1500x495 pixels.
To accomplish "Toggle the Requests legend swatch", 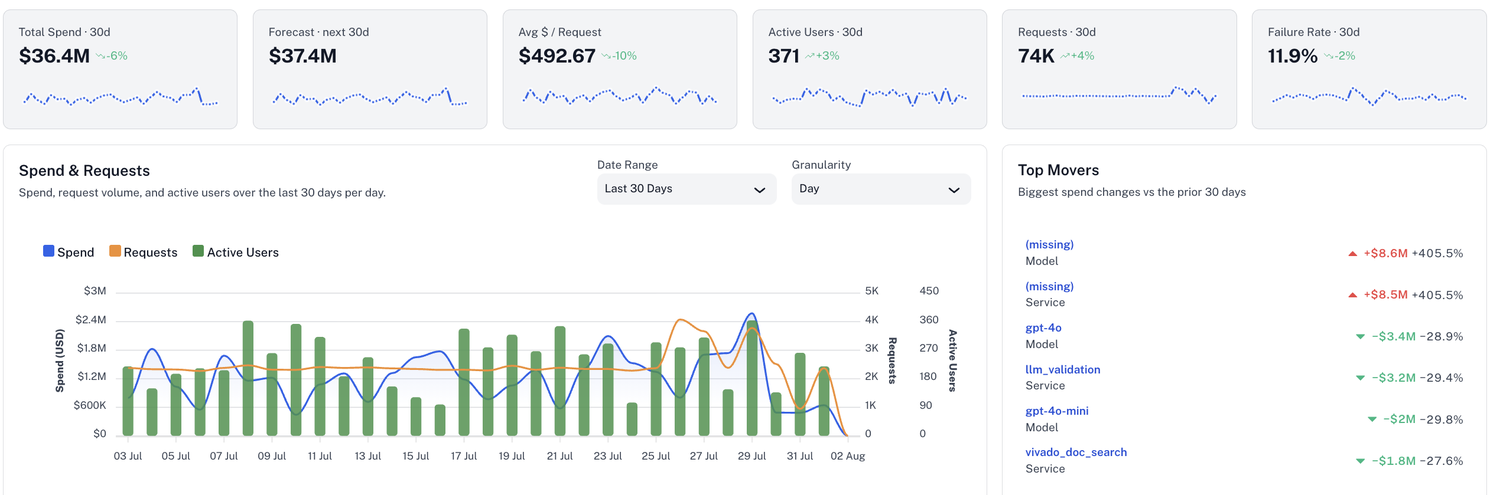I will [115, 252].
